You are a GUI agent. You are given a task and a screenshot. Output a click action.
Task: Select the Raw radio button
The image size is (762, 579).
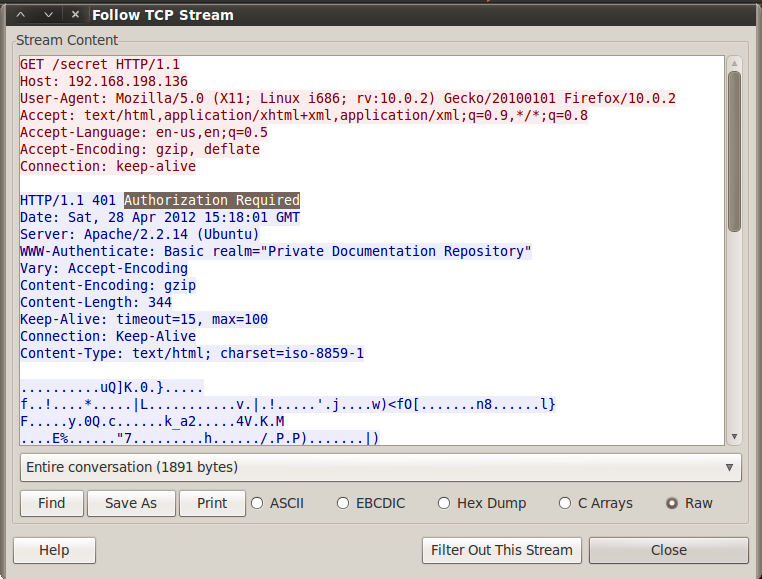(672, 503)
